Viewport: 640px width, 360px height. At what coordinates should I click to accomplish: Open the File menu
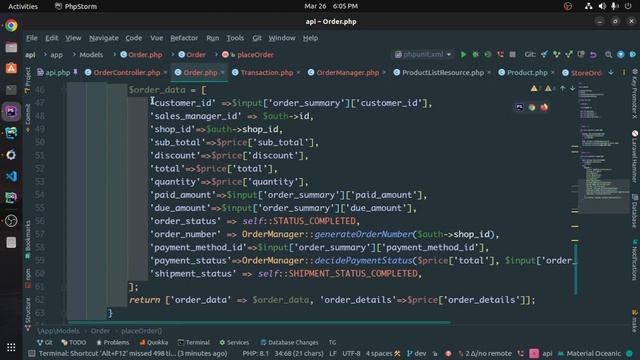tap(31, 38)
